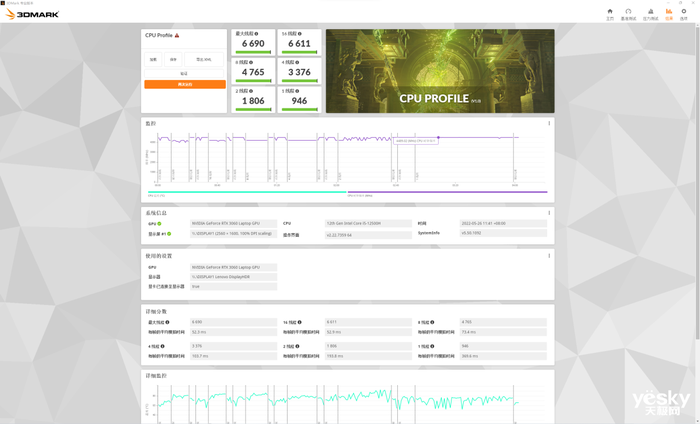Click info icon on 1 thread 946 card
Image resolution: width=700 pixels, height=424 pixels.
[297, 91]
